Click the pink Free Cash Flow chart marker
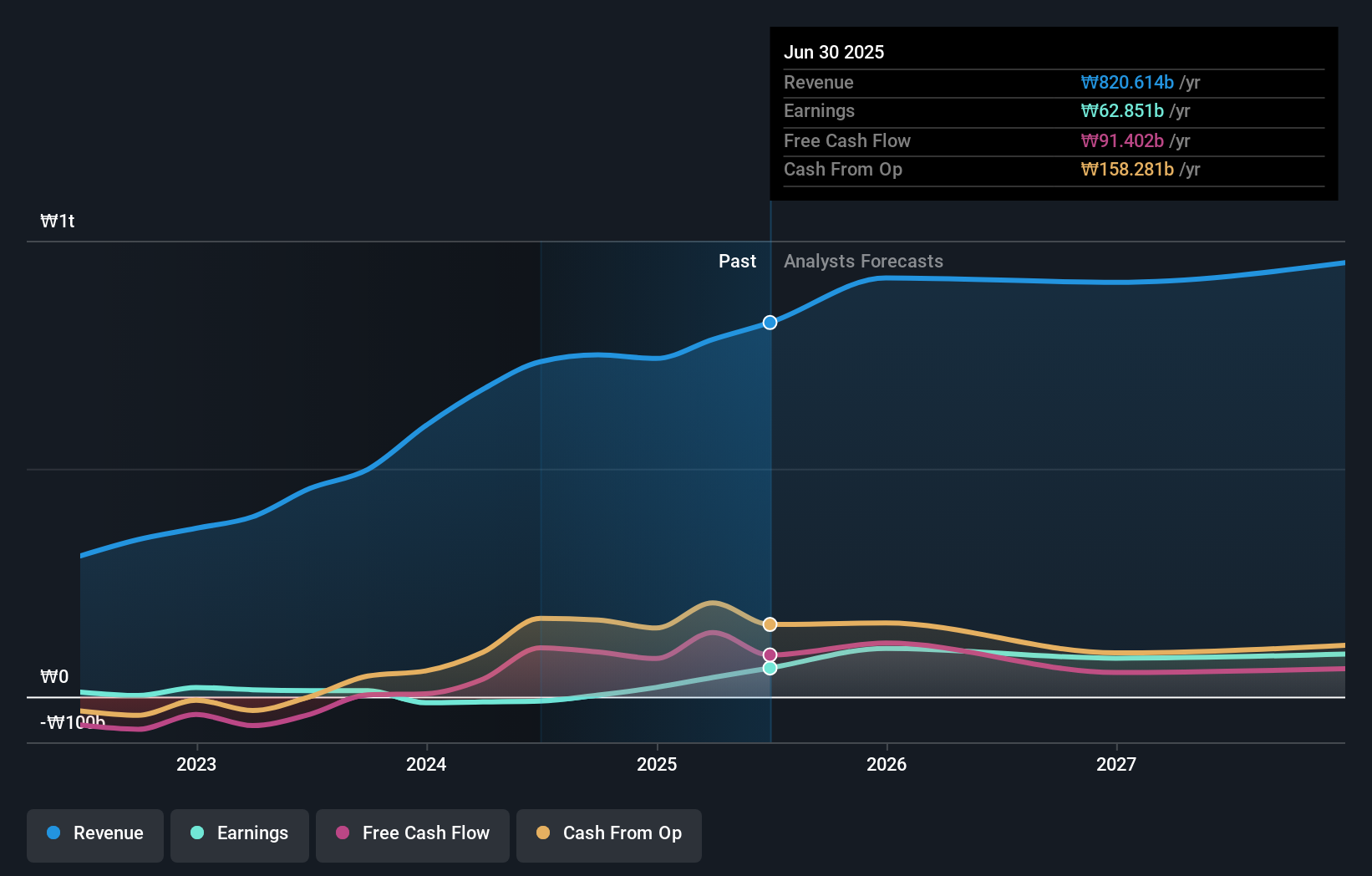Screen dimensions: 1372x876 [x=770, y=654]
